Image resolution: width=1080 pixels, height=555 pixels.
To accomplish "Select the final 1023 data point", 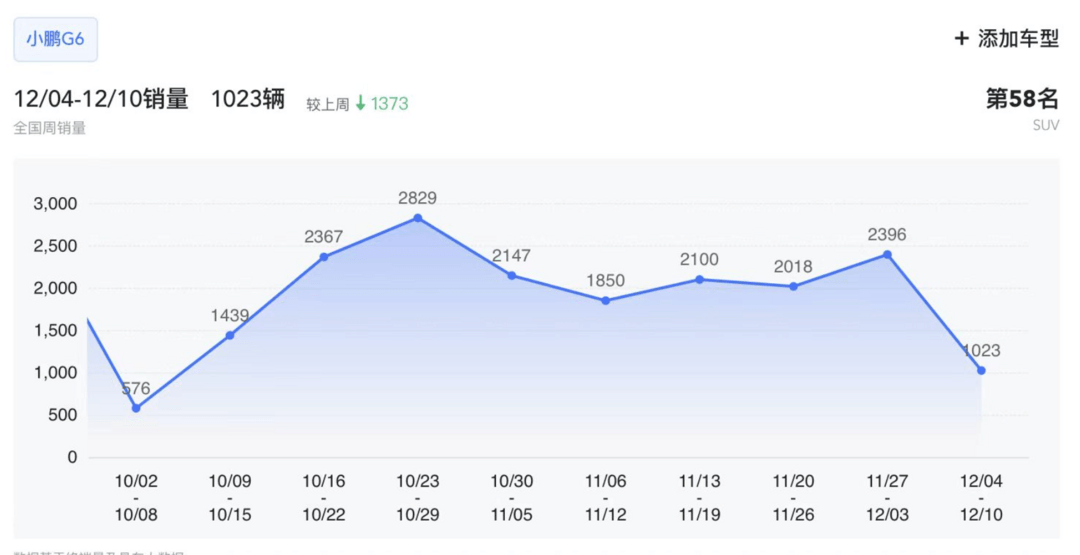I will (x=981, y=370).
